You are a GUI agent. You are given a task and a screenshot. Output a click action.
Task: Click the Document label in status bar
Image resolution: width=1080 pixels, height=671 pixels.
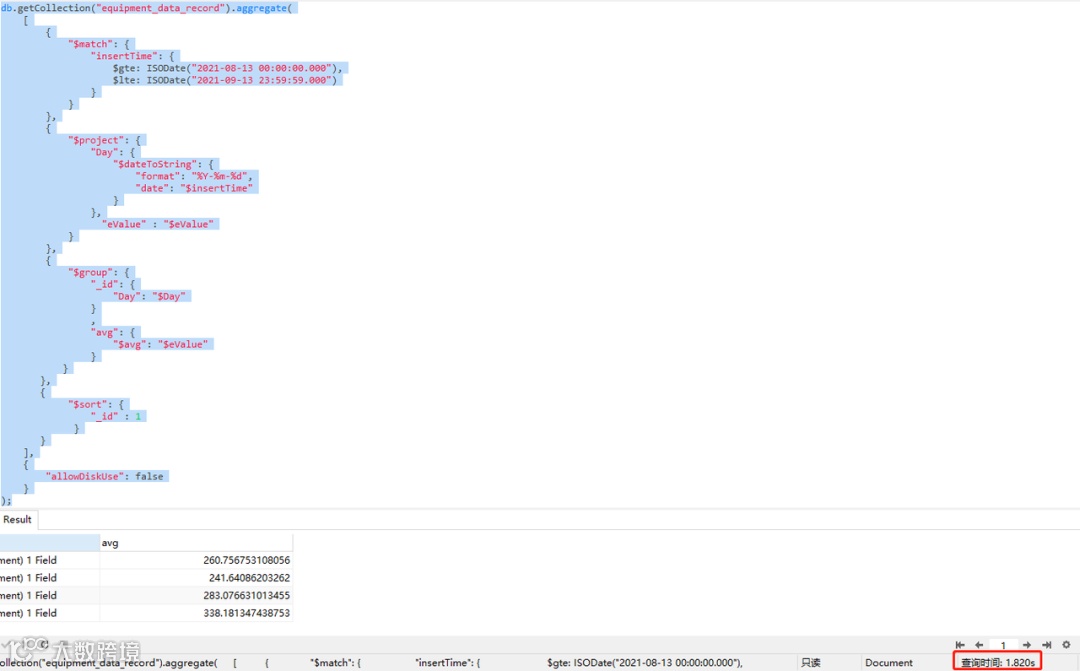889,663
